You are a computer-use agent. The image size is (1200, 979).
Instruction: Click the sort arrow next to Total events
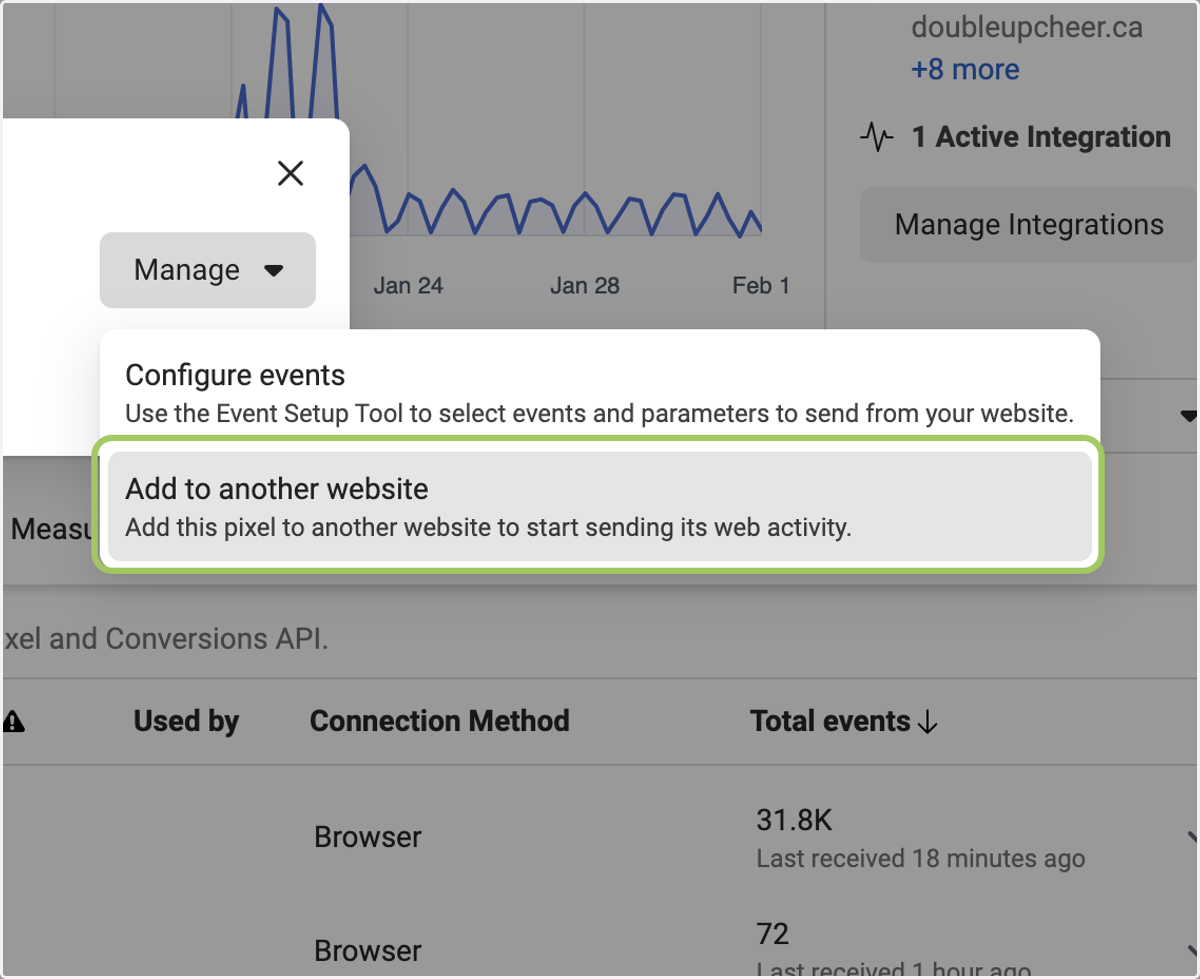(927, 722)
